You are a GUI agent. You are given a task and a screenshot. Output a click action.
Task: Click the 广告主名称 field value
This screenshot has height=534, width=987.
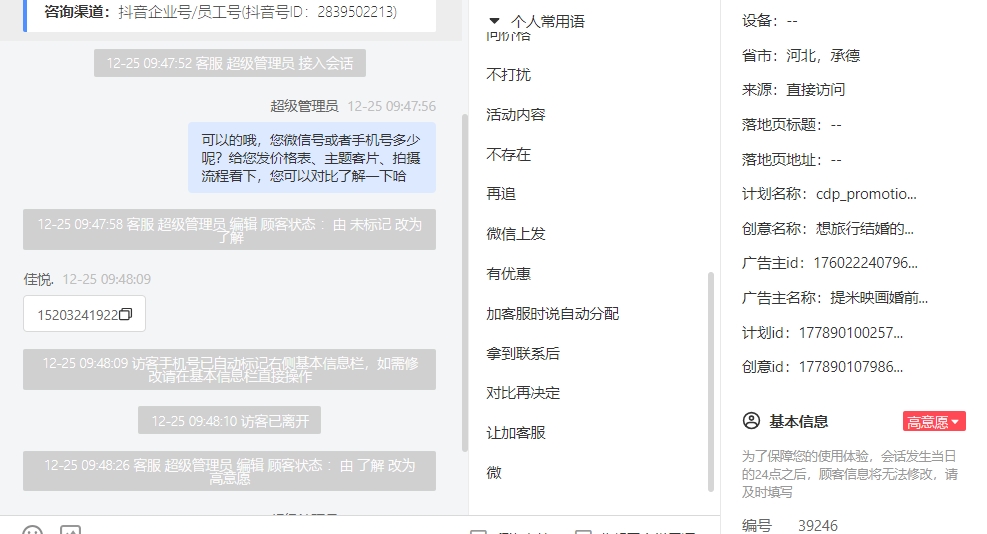pyautogui.click(x=879, y=297)
